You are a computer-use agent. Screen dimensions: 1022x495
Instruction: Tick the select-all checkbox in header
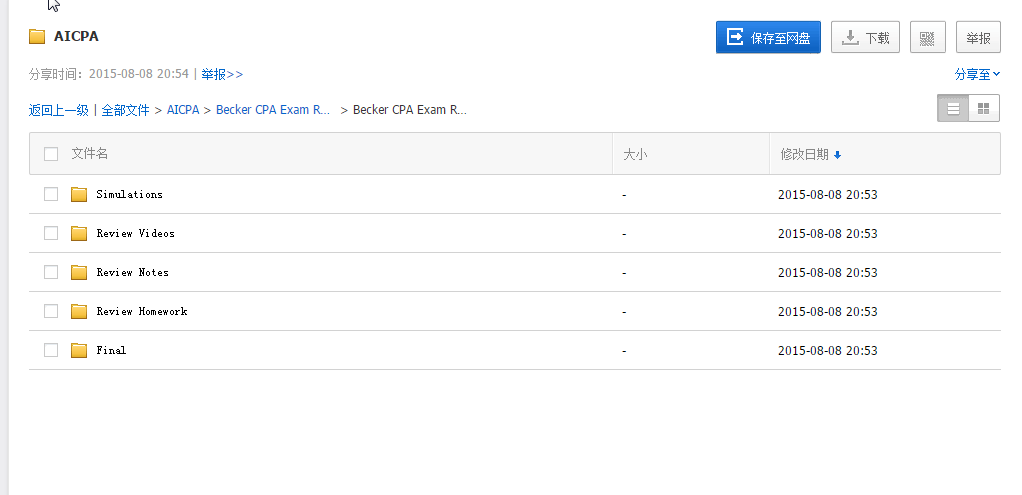coord(51,154)
